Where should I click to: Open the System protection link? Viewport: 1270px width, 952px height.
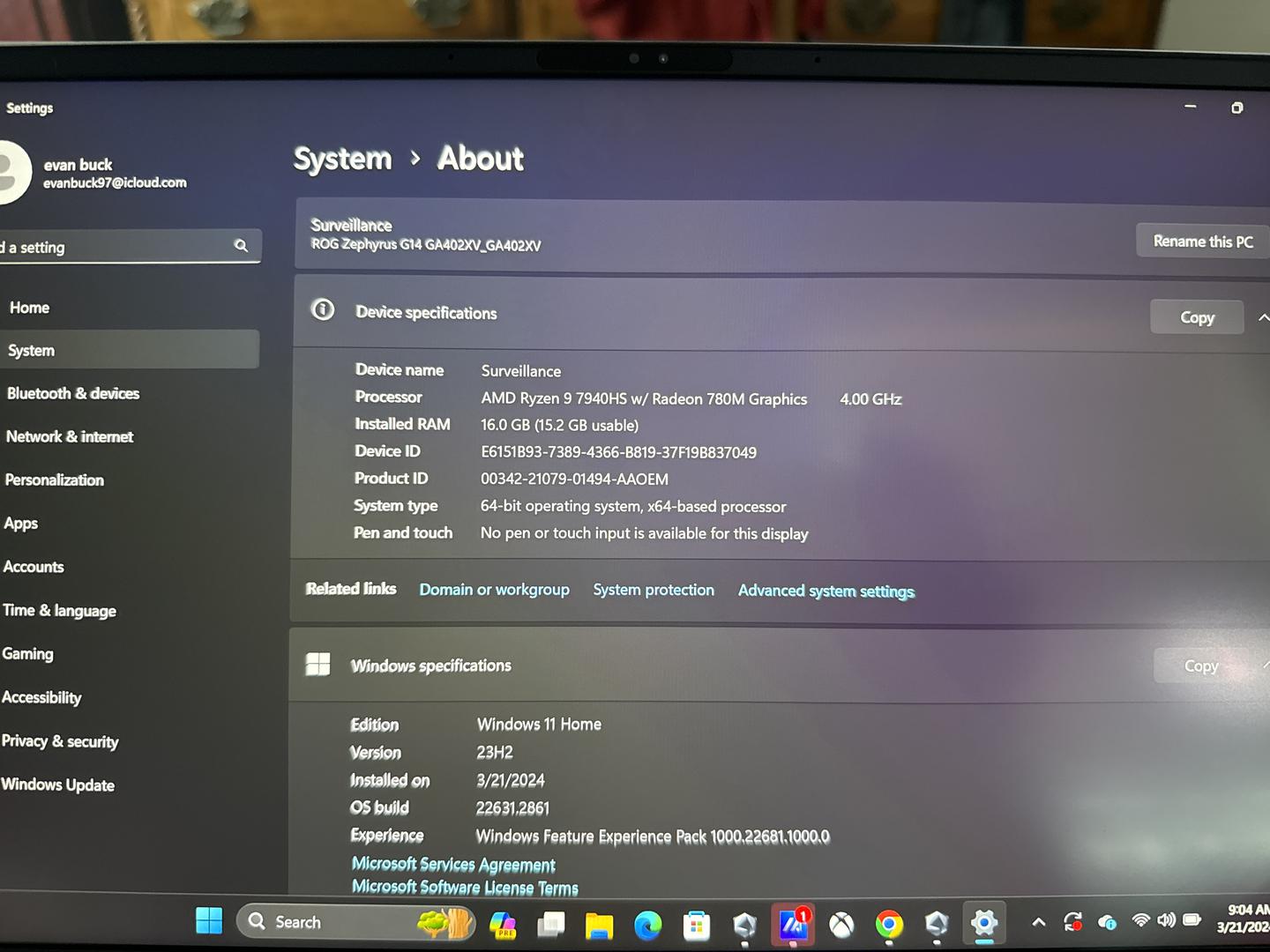(x=654, y=590)
